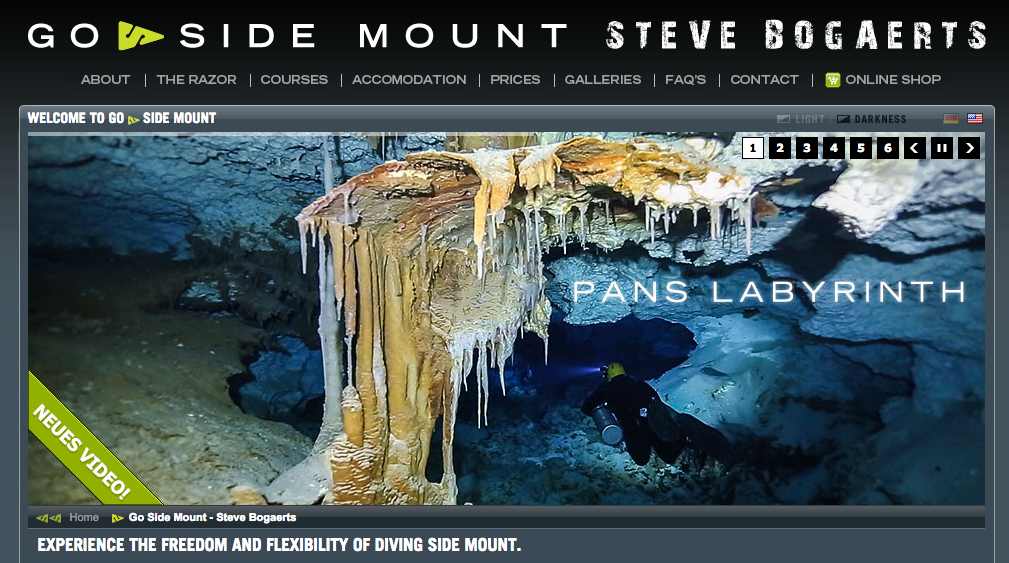The height and width of the screenshot is (563, 1009).
Task: Click the green shopping cart icon
Action: pyautogui.click(x=833, y=80)
